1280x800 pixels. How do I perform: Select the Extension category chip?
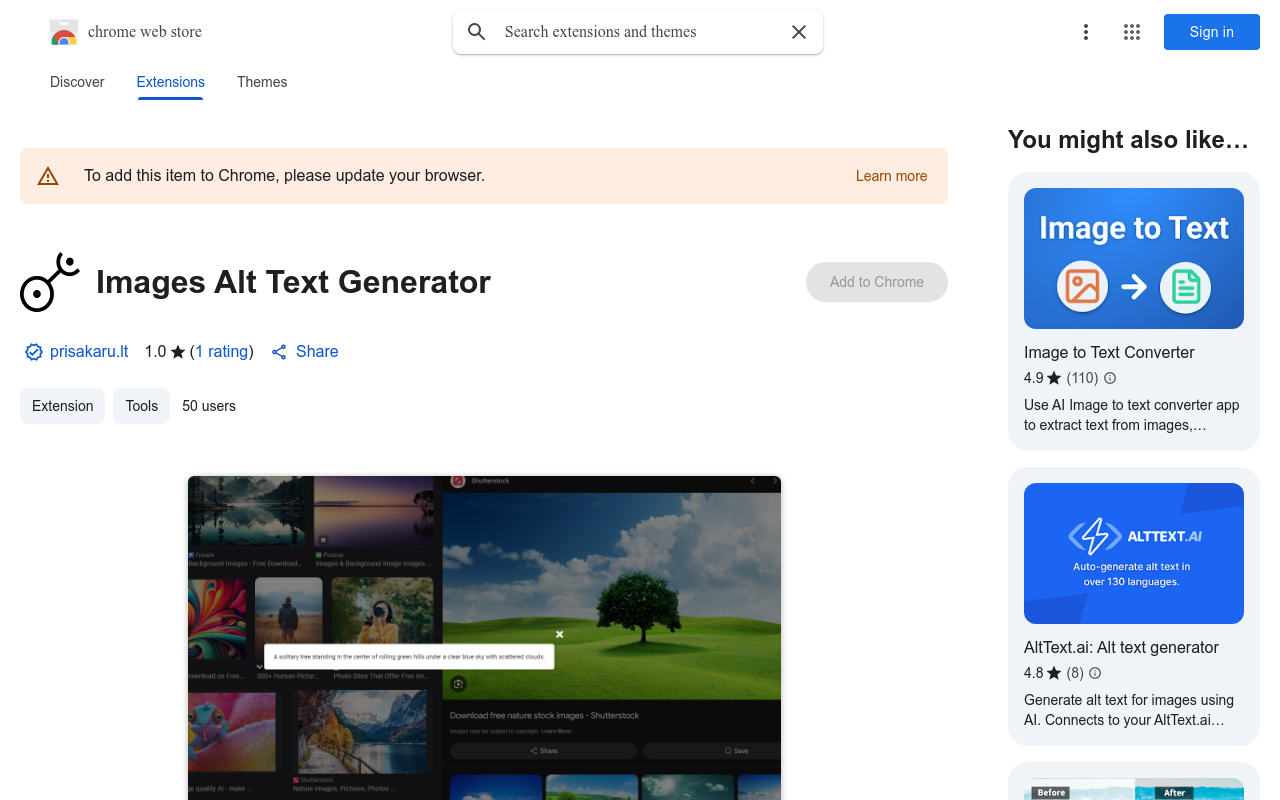(x=62, y=406)
